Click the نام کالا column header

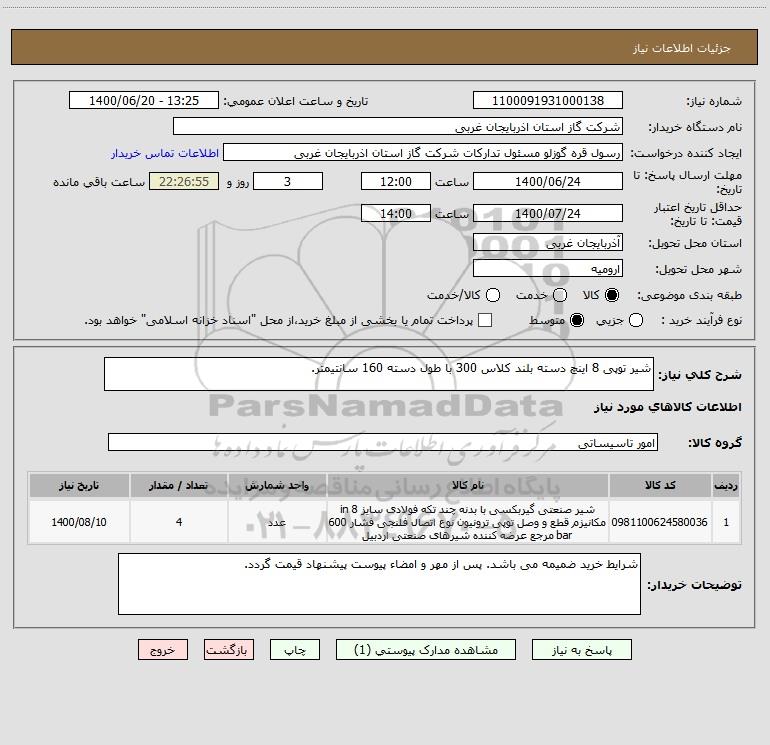point(468,485)
